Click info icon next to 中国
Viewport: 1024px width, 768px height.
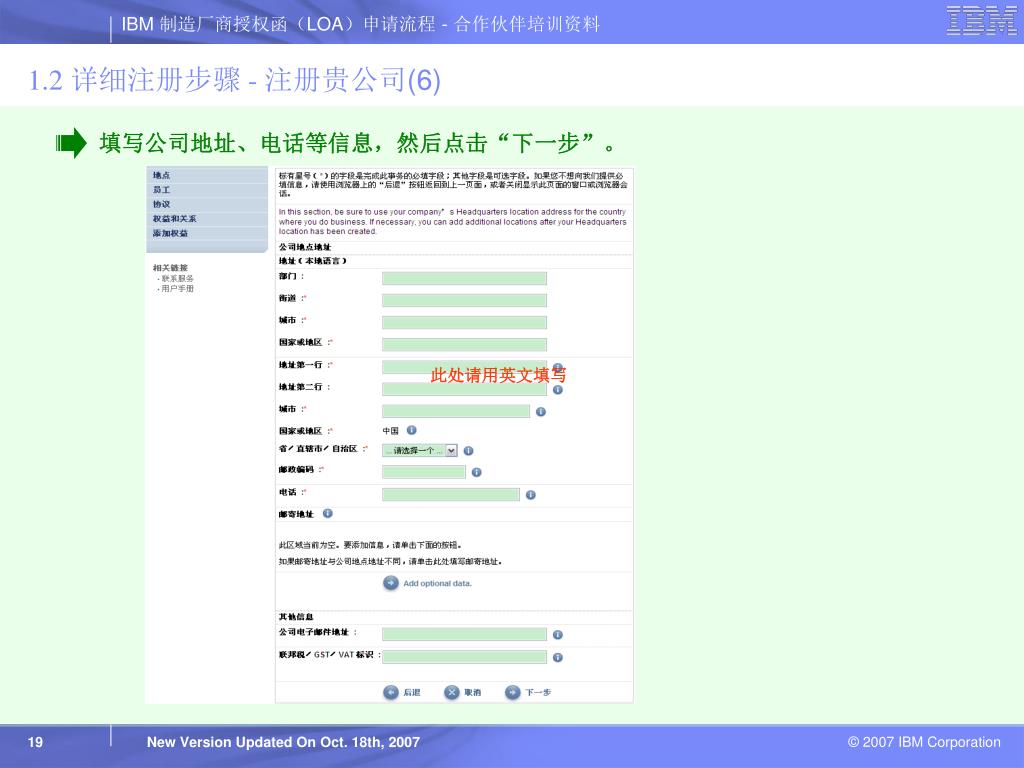pos(411,430)
